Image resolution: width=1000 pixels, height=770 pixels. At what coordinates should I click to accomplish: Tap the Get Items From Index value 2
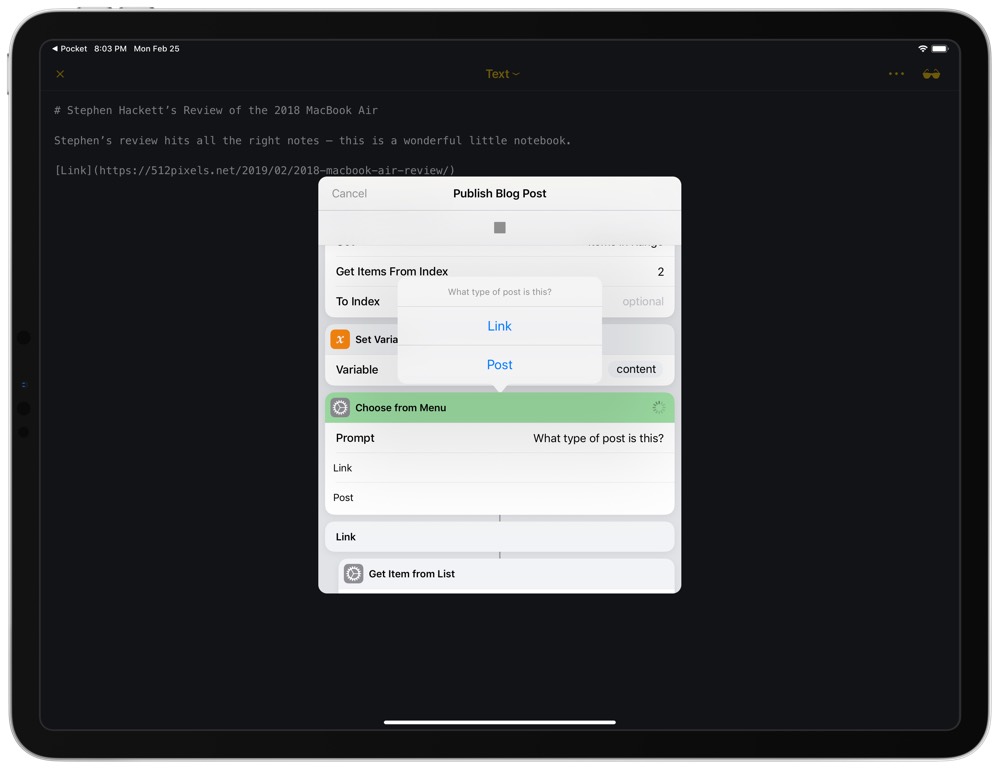pos(660,272)
